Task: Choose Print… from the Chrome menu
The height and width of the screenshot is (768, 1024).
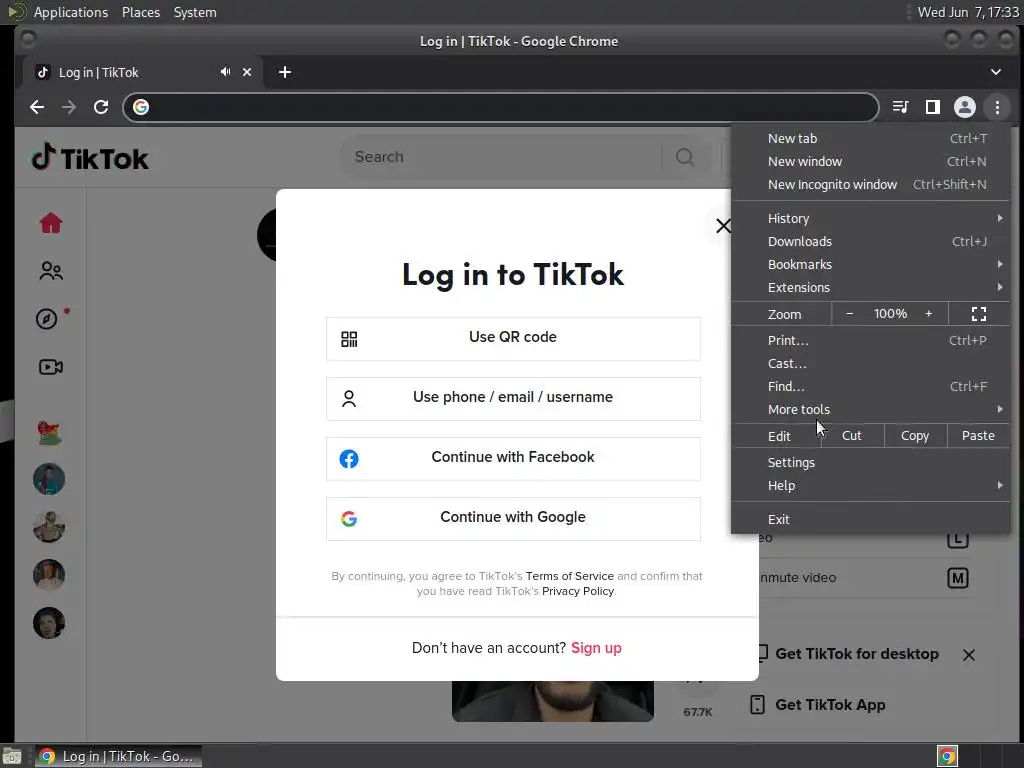Action: tap(871, 340)
